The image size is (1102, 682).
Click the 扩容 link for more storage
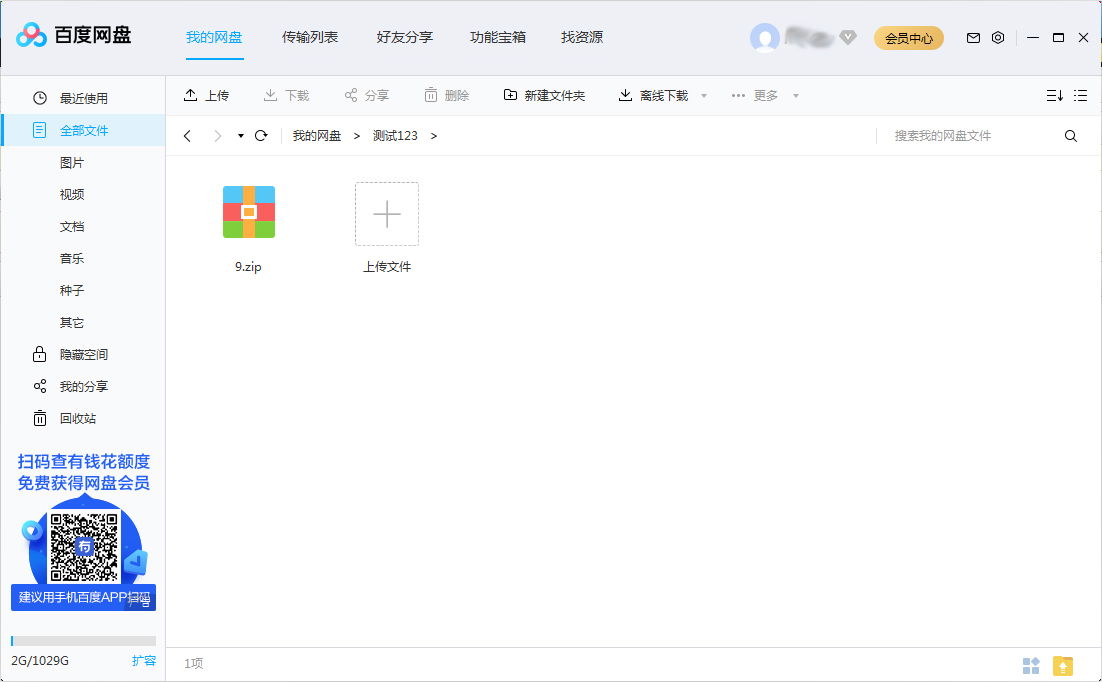(145, 660)
